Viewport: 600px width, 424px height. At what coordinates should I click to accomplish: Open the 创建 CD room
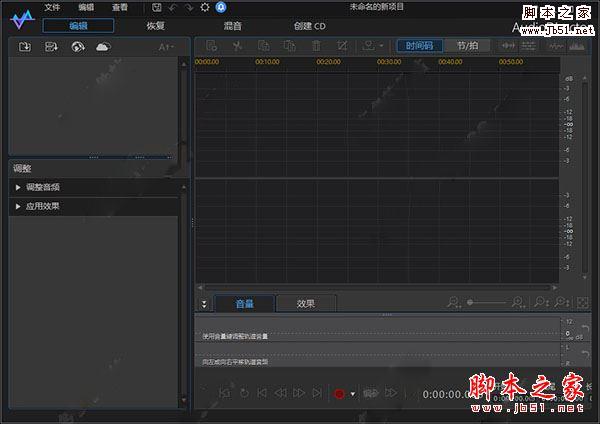click(309, 25)
